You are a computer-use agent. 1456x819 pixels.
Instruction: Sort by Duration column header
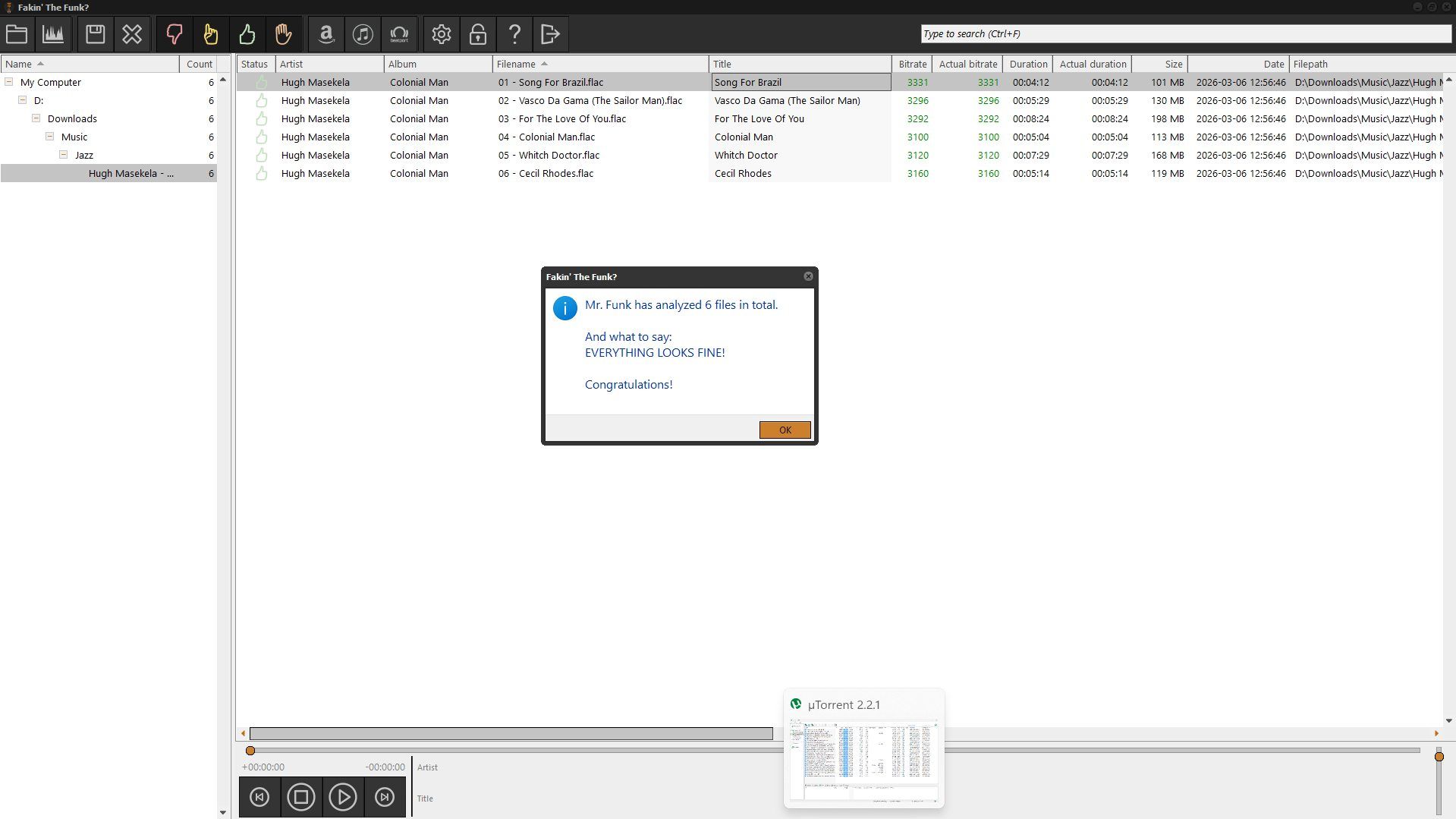pos(1028,65)
